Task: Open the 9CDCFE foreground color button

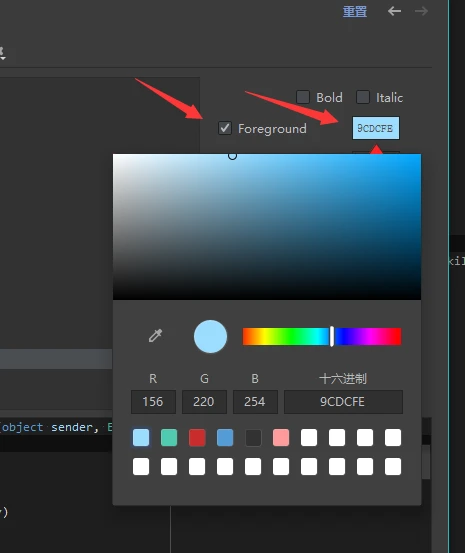Action: point(375,128)
